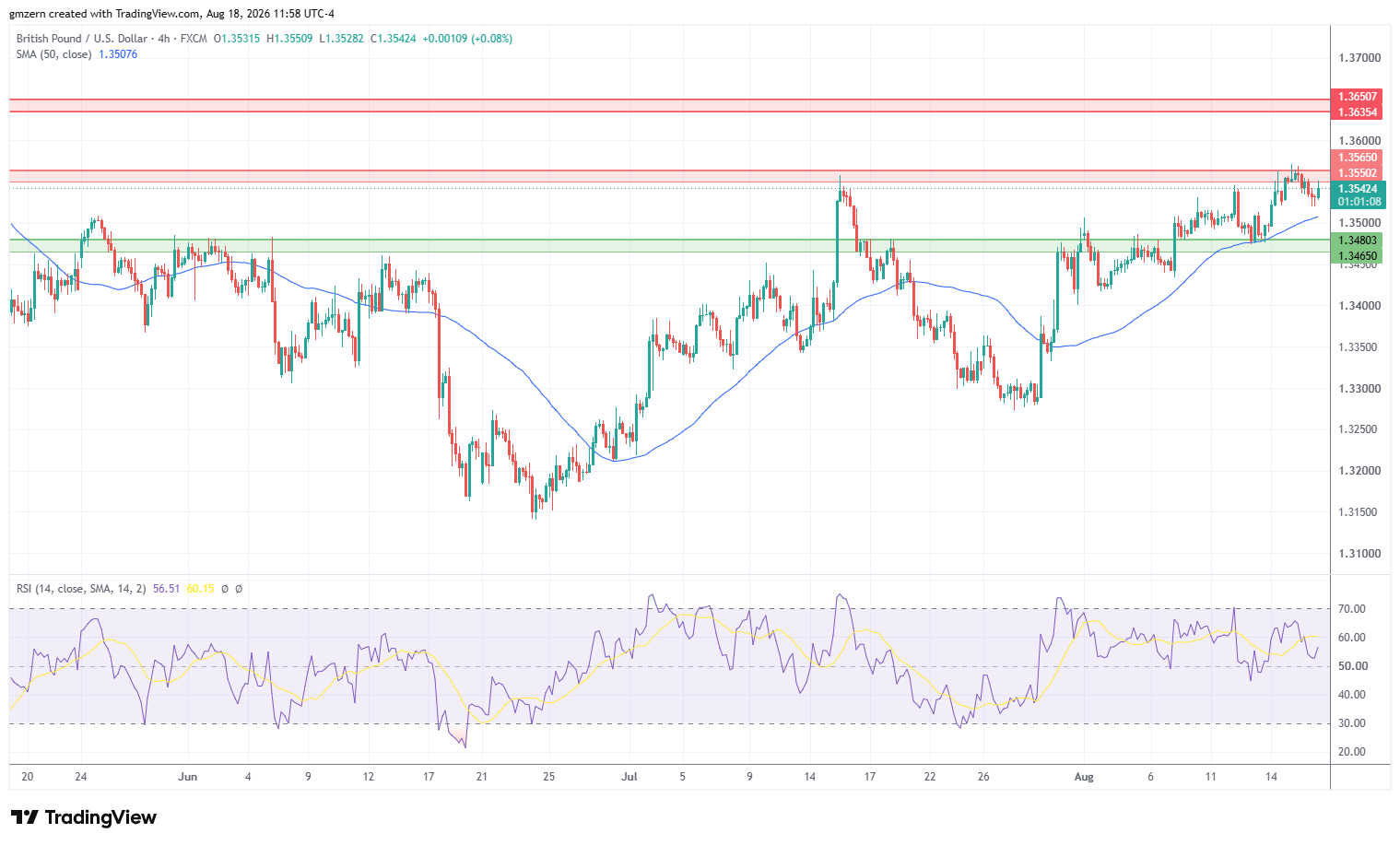This screenshot has height=845, width=1400.
Task: Click the SMA value 1.35076
Action: pos(118,54)
